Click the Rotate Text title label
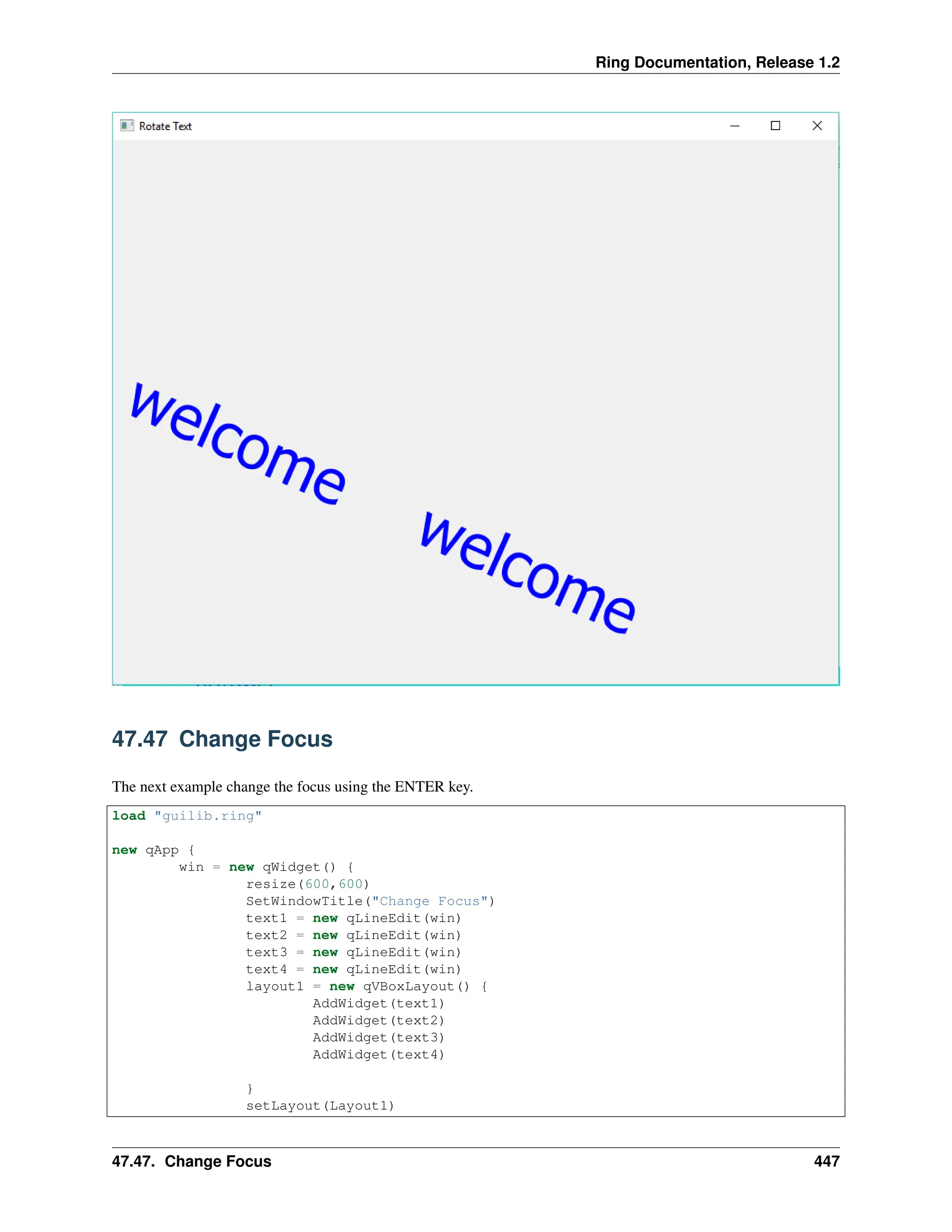 coord(165,126)
